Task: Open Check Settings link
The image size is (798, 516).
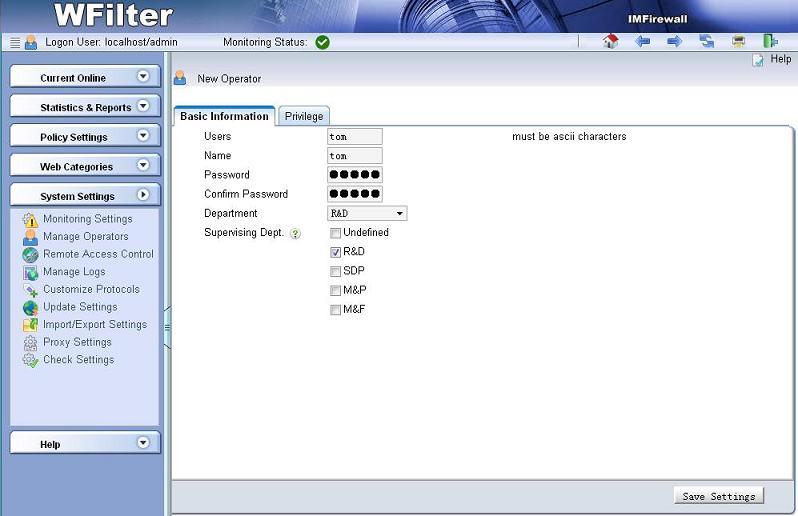Action: pyautogui.click(x=79, y=359)
